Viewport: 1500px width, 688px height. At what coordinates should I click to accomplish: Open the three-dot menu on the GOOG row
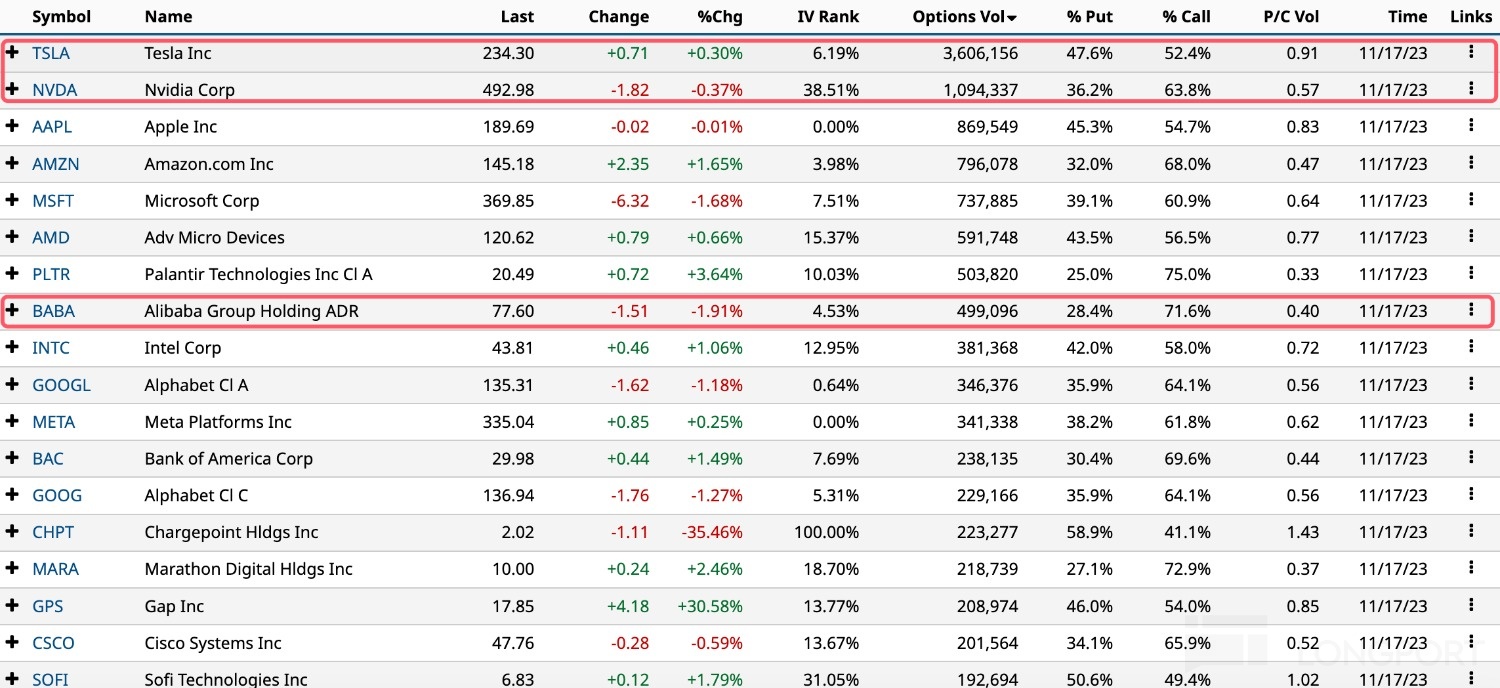pyautogui.click(x=1471, y=496)
